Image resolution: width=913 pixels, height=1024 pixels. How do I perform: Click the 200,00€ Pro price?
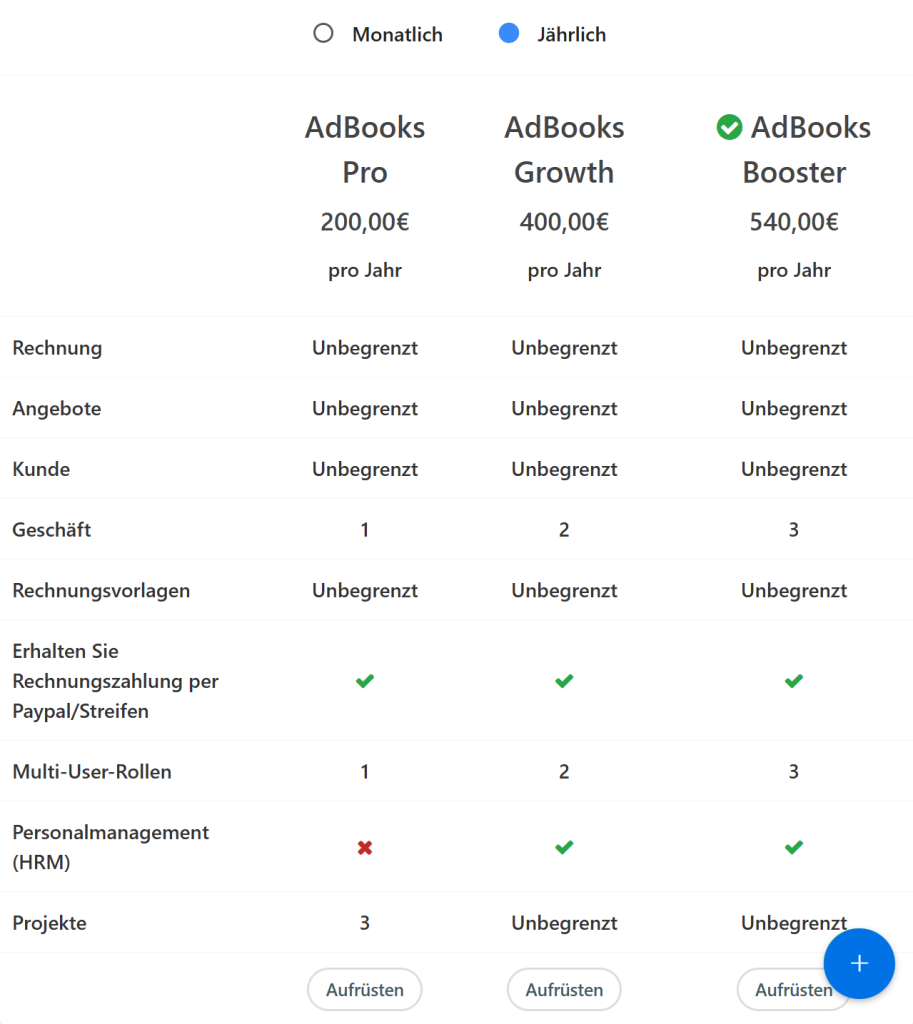coord(365,222)
